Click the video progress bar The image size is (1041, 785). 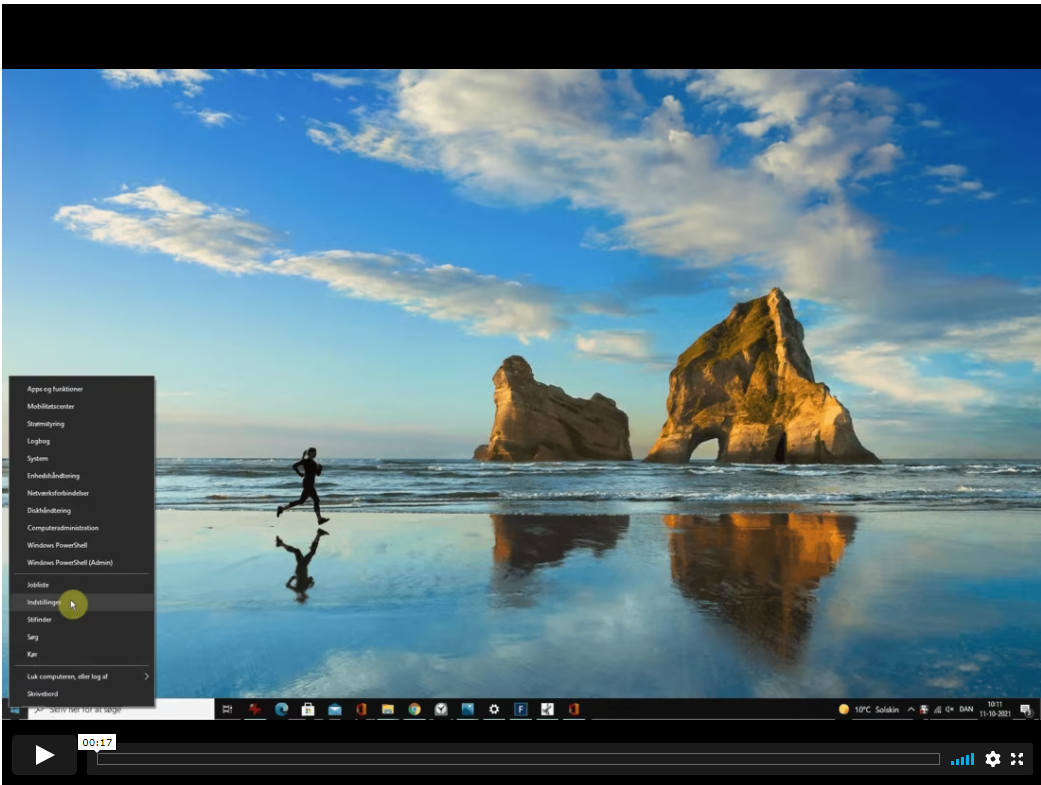517,759
